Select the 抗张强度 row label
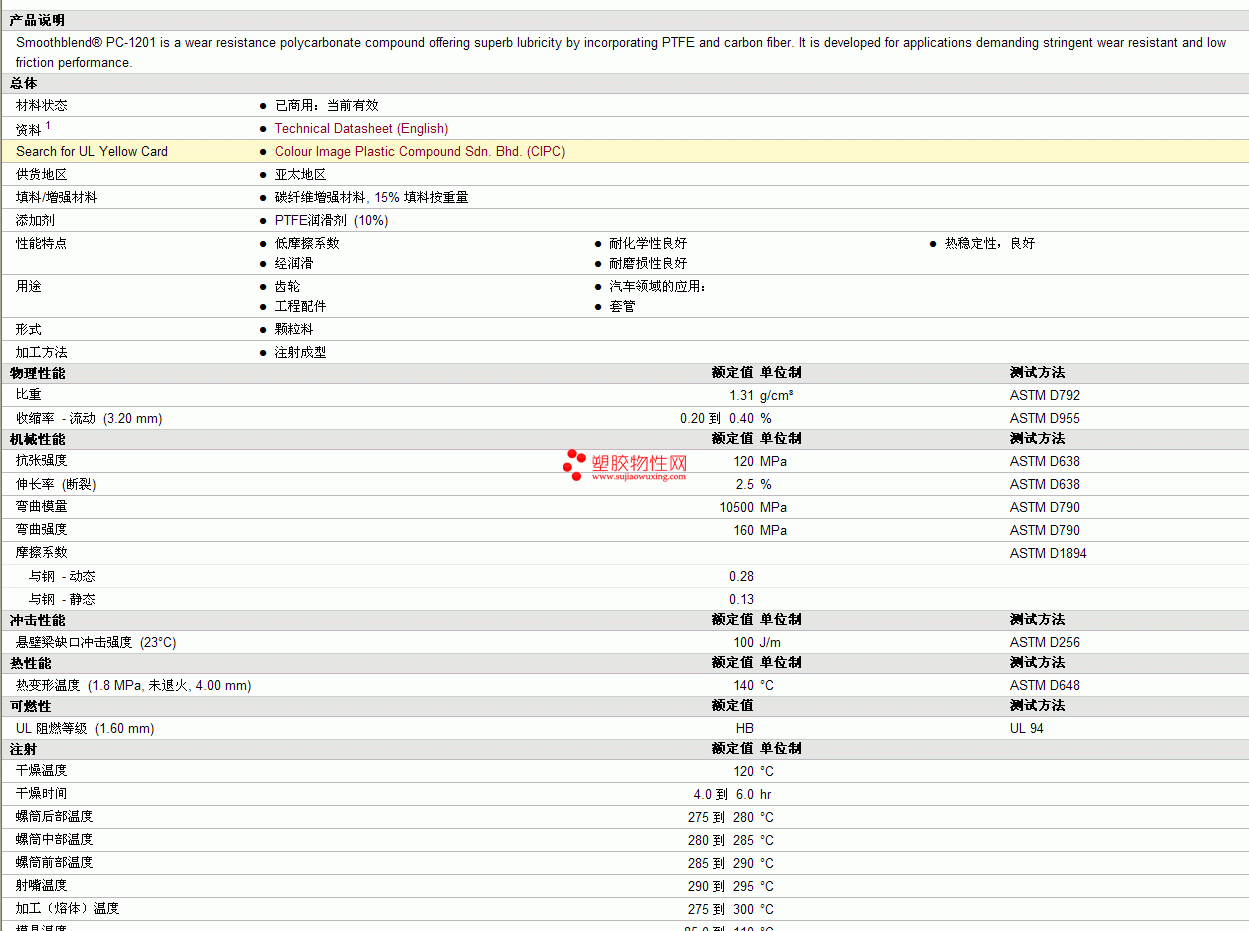The width and height of the screenshot is (1249, 931). (42, 461)
